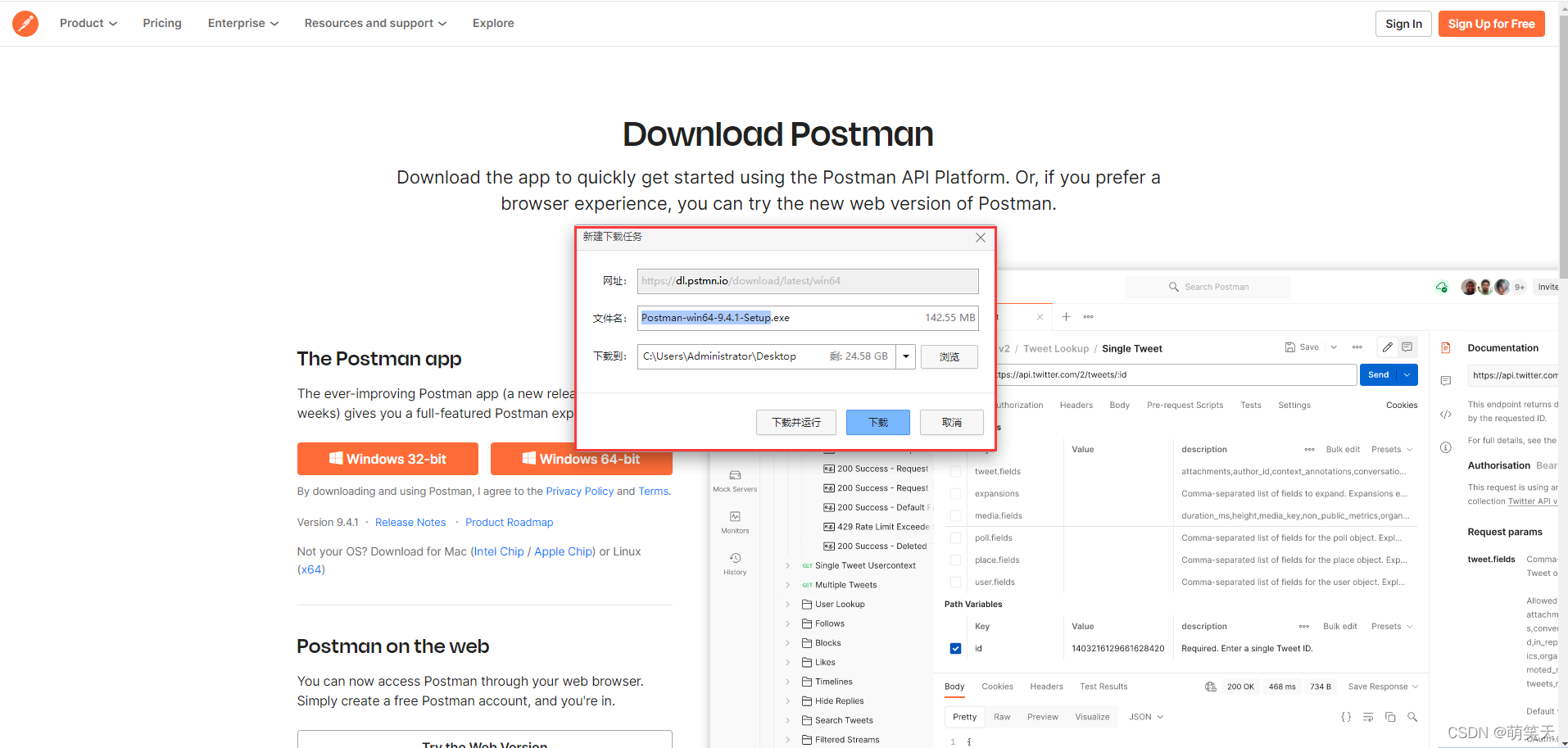The image size is (1568, 748).
Task: Click the 下载并运行 download and run button
Action: tap(796, 422)
